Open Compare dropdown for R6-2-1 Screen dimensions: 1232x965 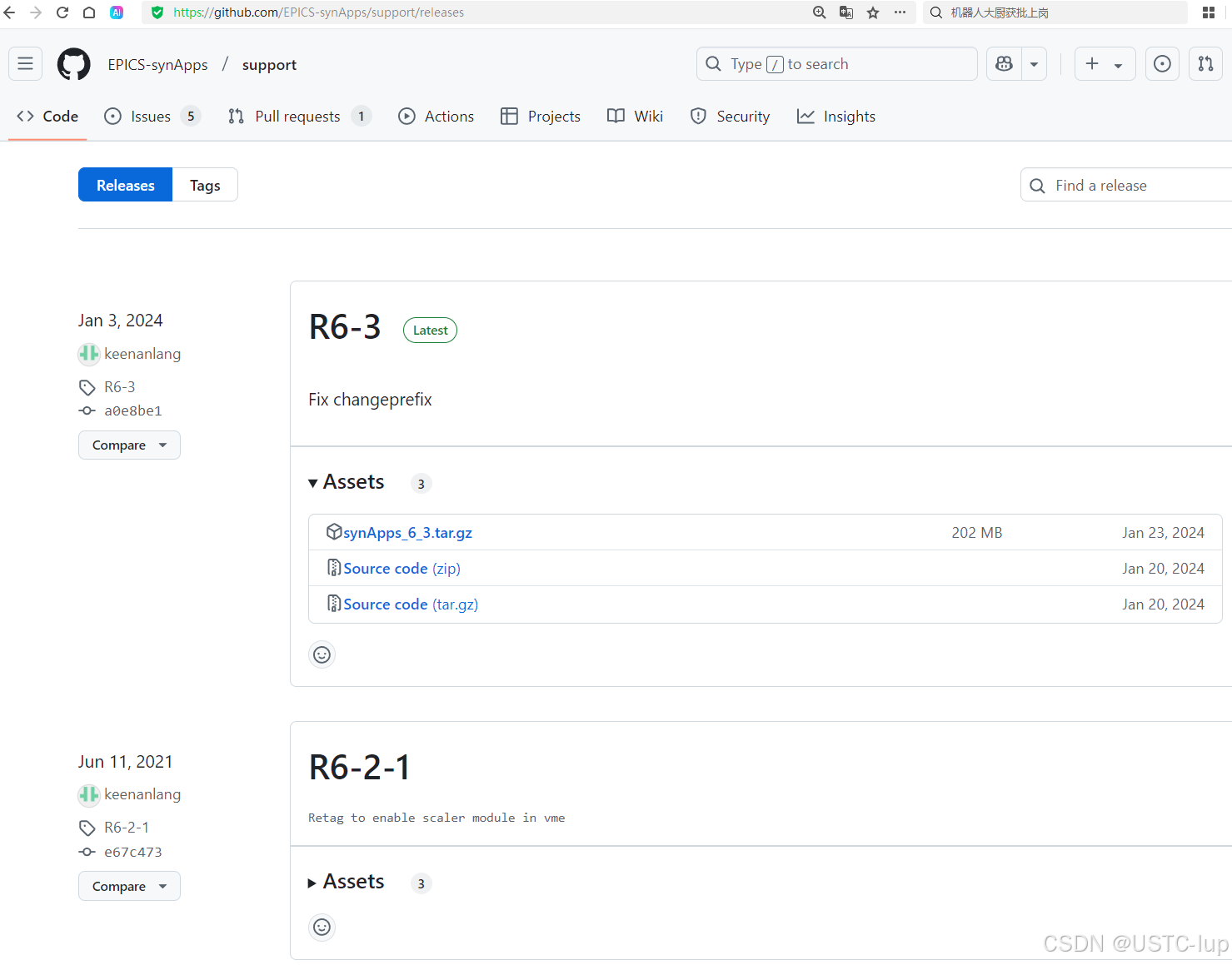pyautogui.click(x=129, y=886)
